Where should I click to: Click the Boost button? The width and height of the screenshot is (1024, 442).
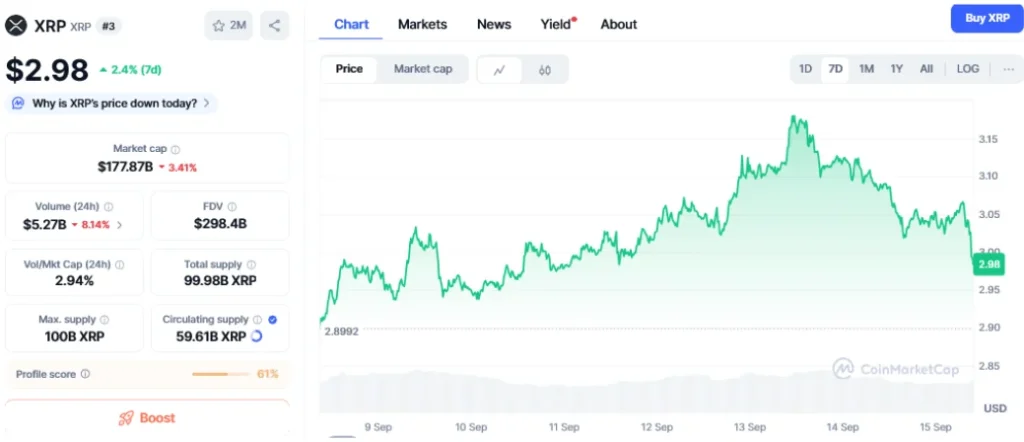(x=148, y=418)
